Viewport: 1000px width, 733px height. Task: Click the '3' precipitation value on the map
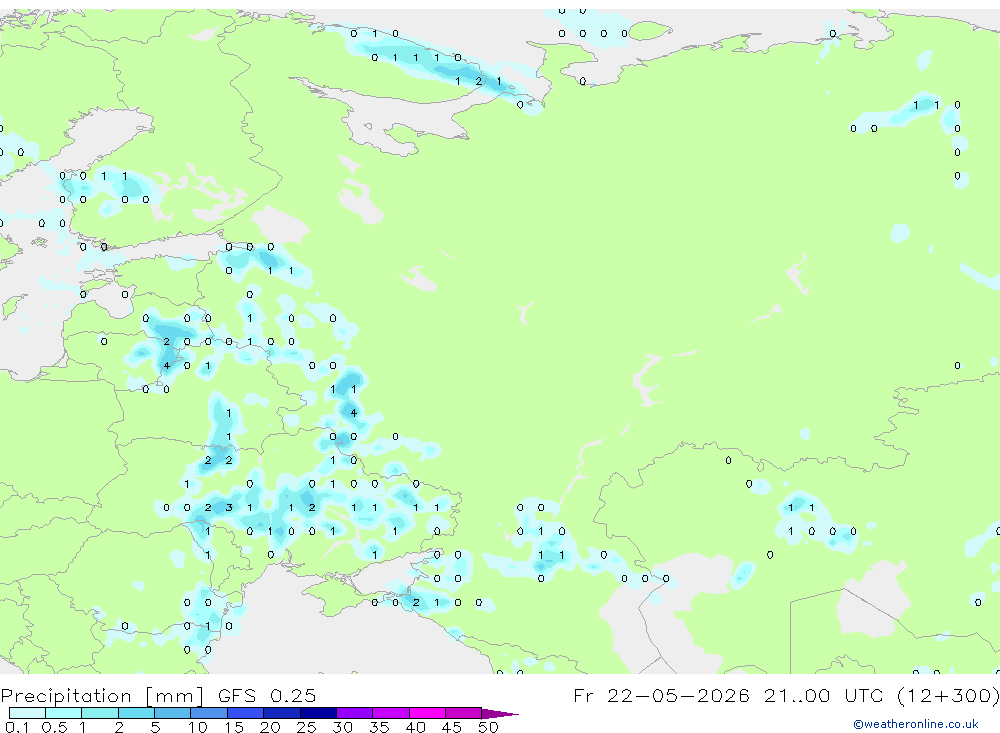pyautogui.click(x=229, y=508)
